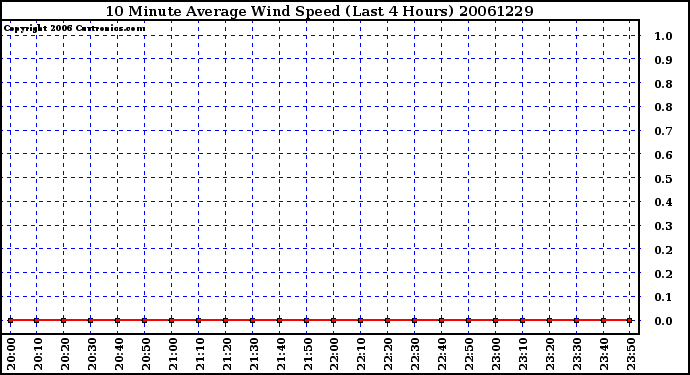Select the red data point above 20:30
Screen dimensions: 690x375
pos(91,320)
